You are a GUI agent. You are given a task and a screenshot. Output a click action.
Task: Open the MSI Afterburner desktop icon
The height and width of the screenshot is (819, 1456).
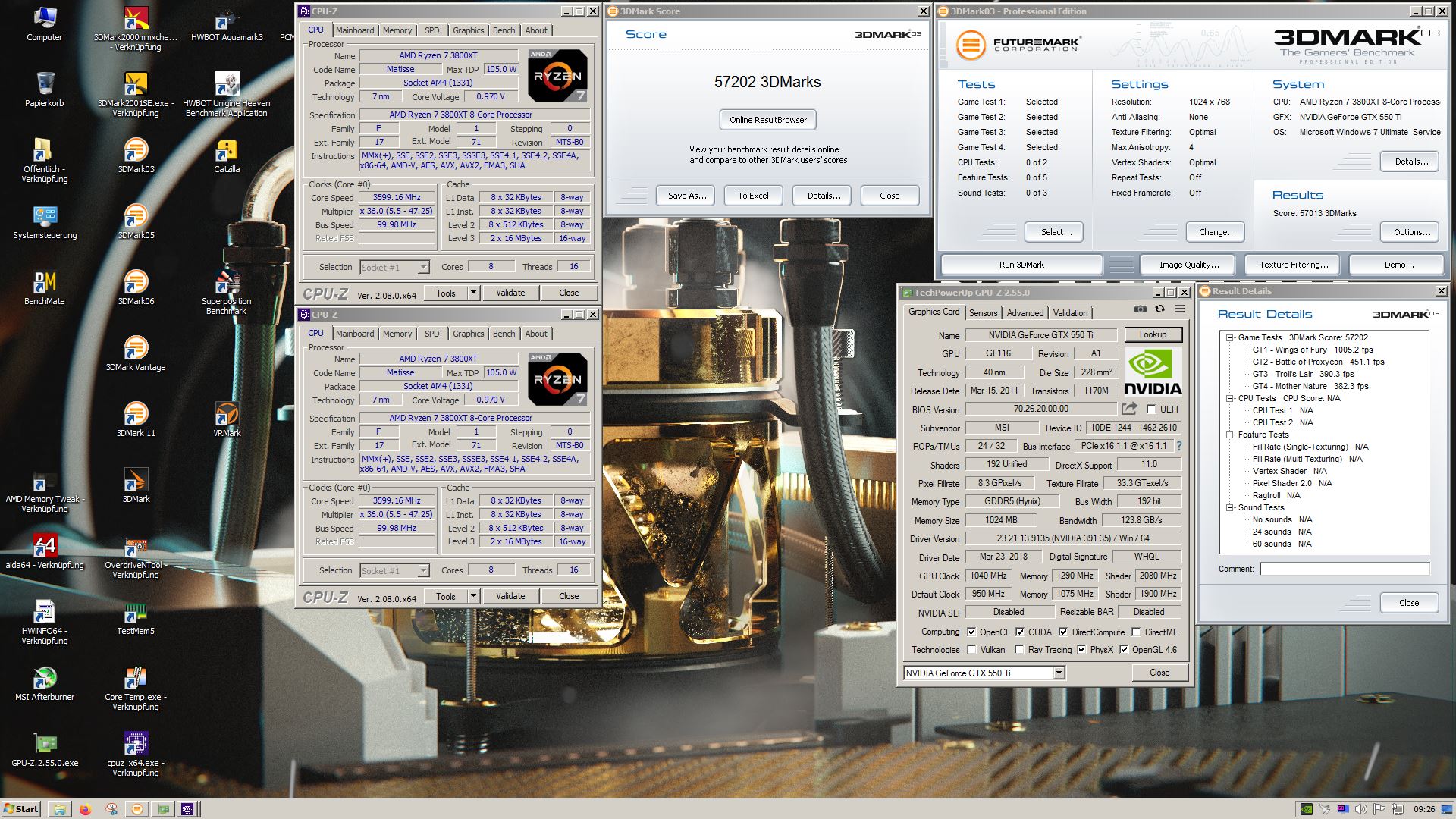(45, 683)
